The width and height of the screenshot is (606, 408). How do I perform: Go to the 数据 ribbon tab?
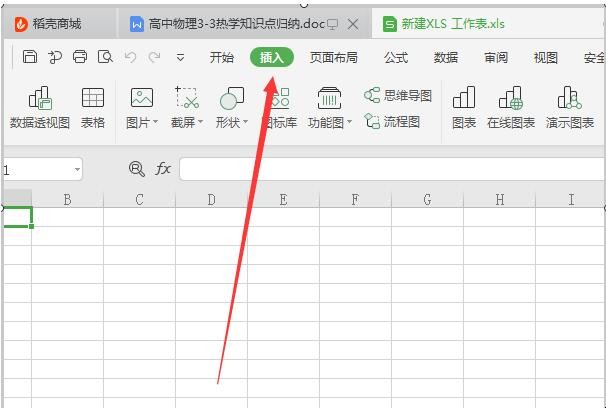click(x=446, y=58)
